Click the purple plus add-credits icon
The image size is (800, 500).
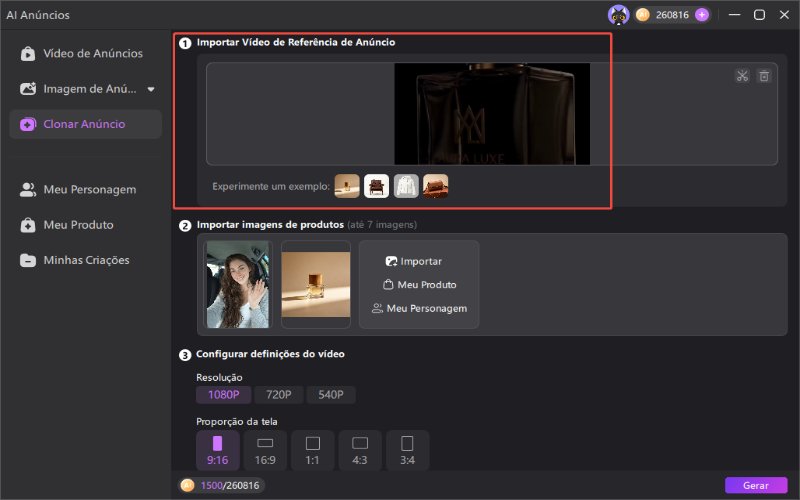702,15
